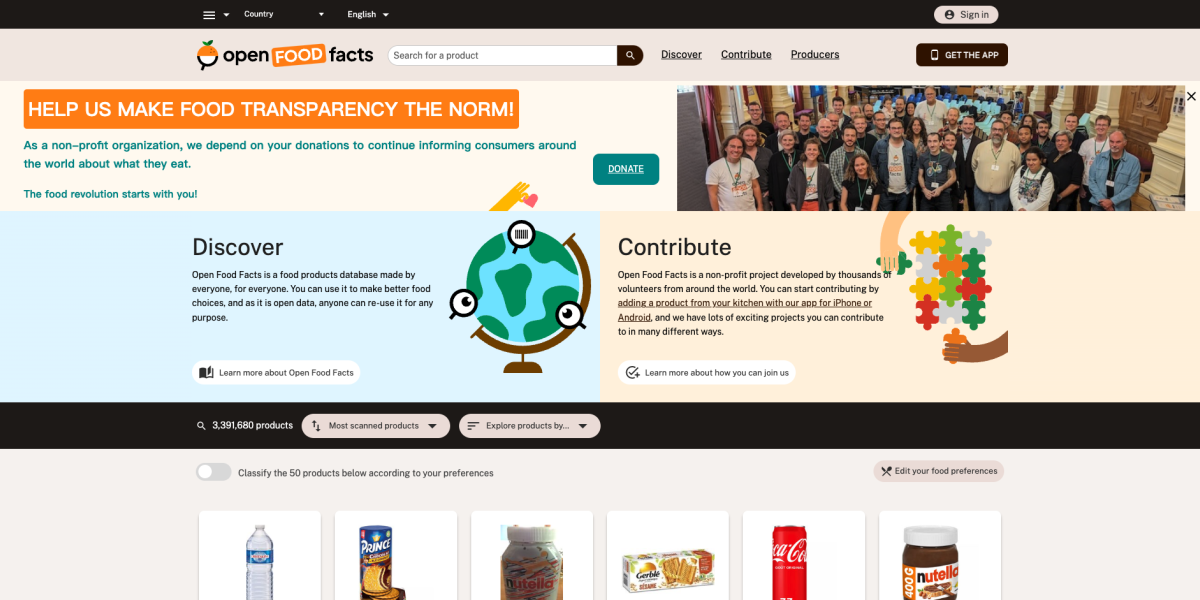Click the search magnifier button
The image size is (1200, 600).
(630, 55)
